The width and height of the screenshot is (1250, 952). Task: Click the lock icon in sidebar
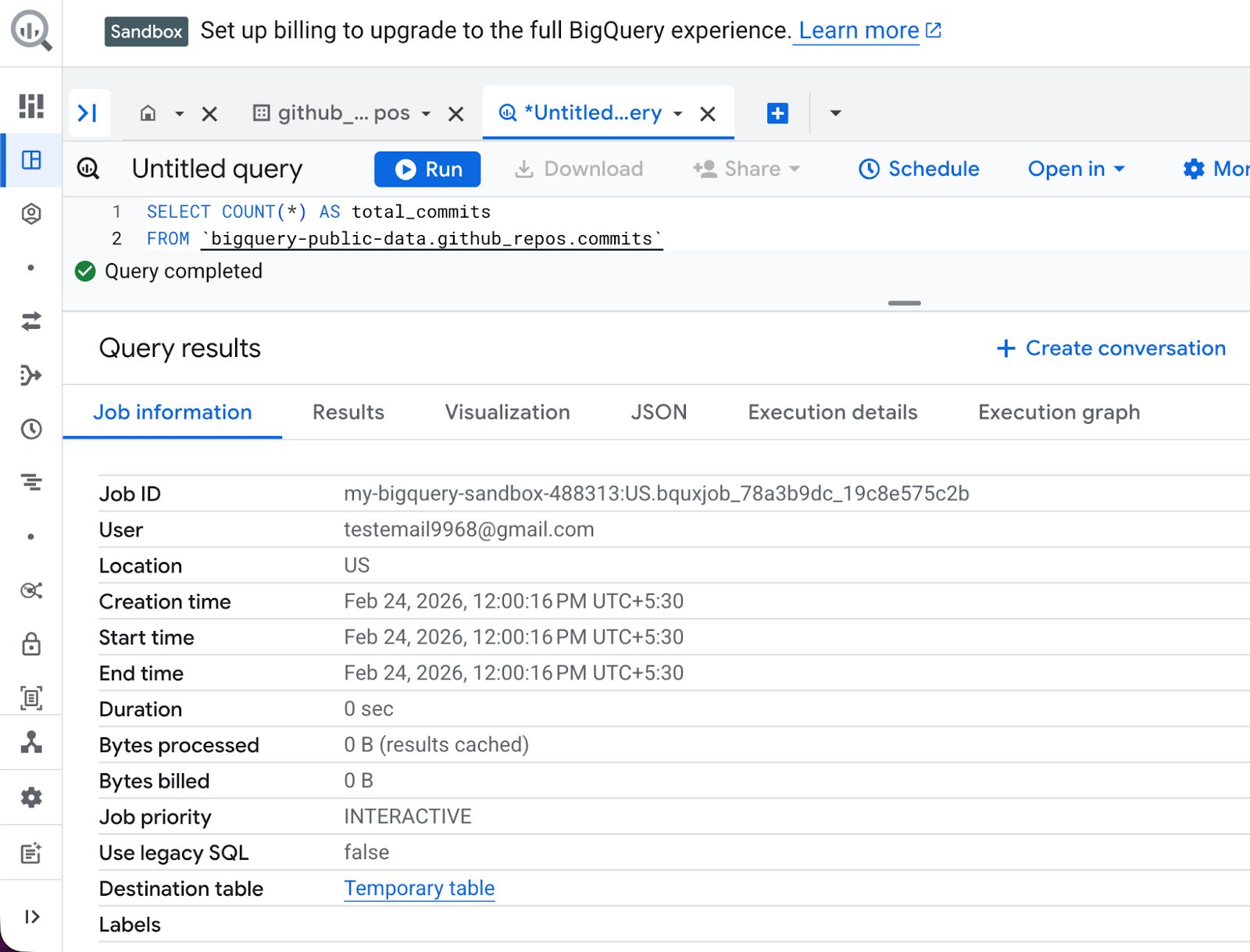point(31,644)
